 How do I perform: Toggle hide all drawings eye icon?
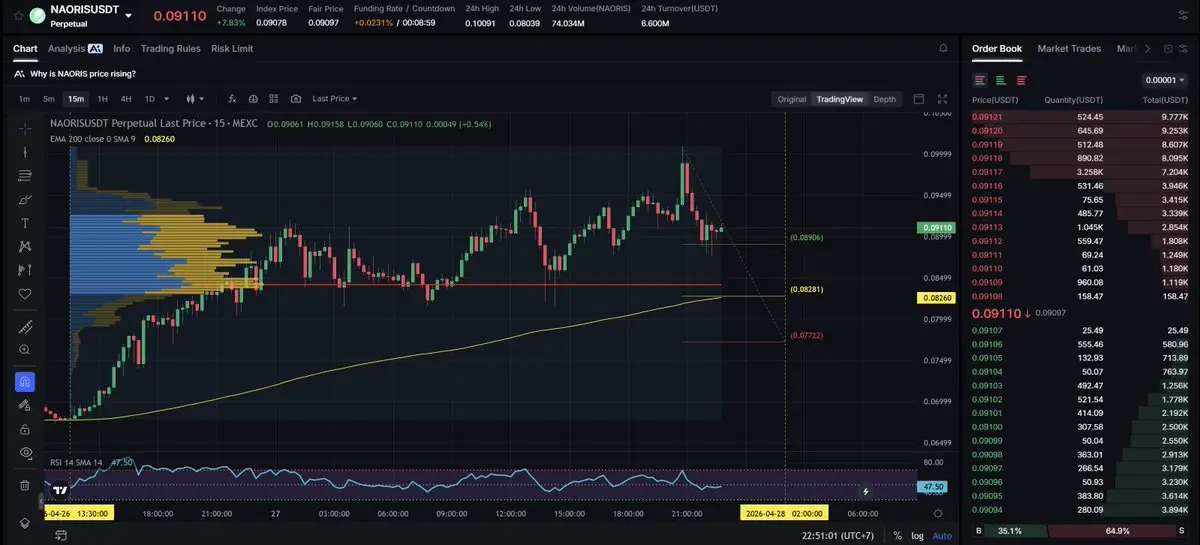coord(25,453)
